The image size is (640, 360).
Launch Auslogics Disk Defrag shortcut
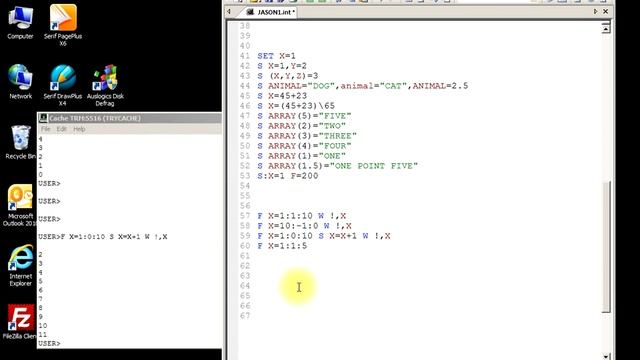(105, 85)
